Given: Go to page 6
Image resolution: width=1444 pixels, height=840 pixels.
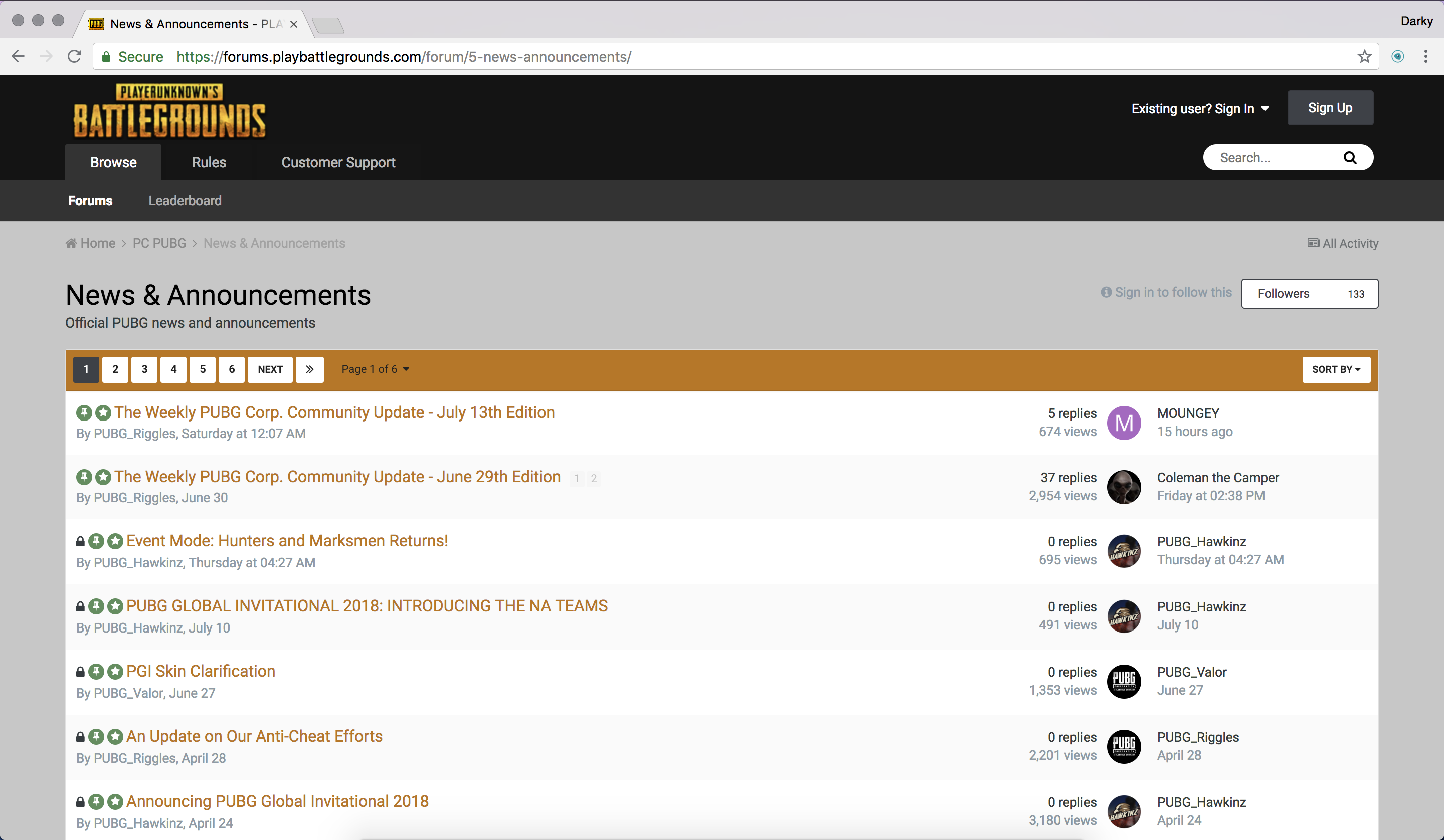Looking at the screenshot, I should point(232,369).
